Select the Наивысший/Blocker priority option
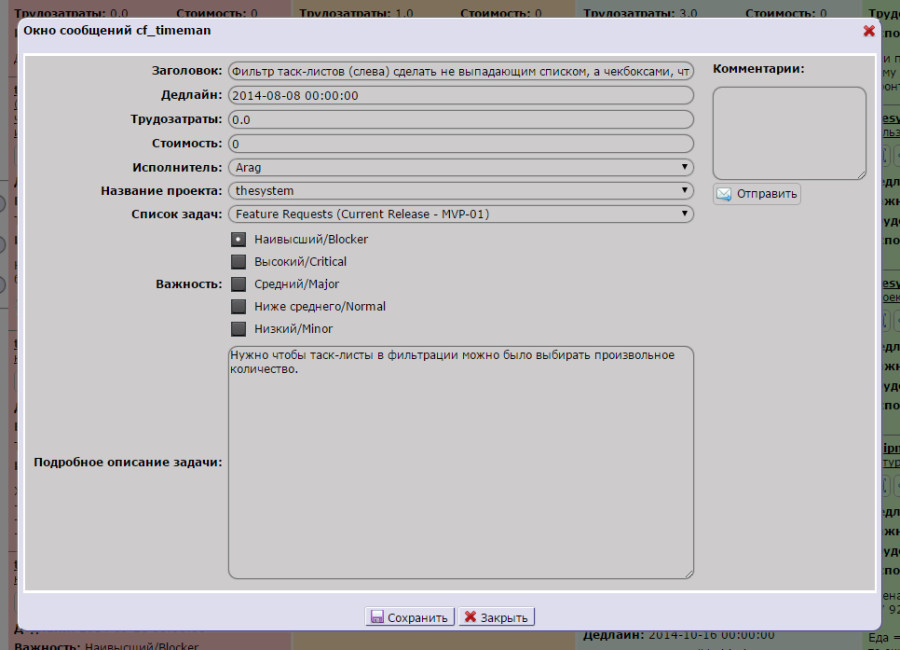This screenshot has height=650, width=900. [x=238, y=239]
